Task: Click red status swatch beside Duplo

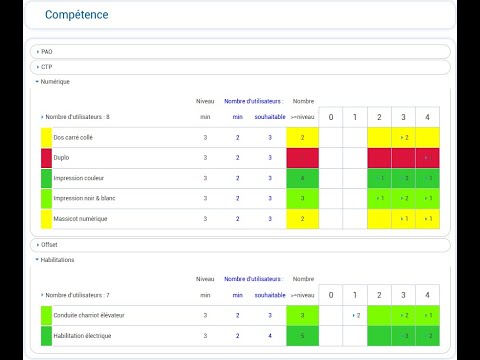Action: (46, 158)
